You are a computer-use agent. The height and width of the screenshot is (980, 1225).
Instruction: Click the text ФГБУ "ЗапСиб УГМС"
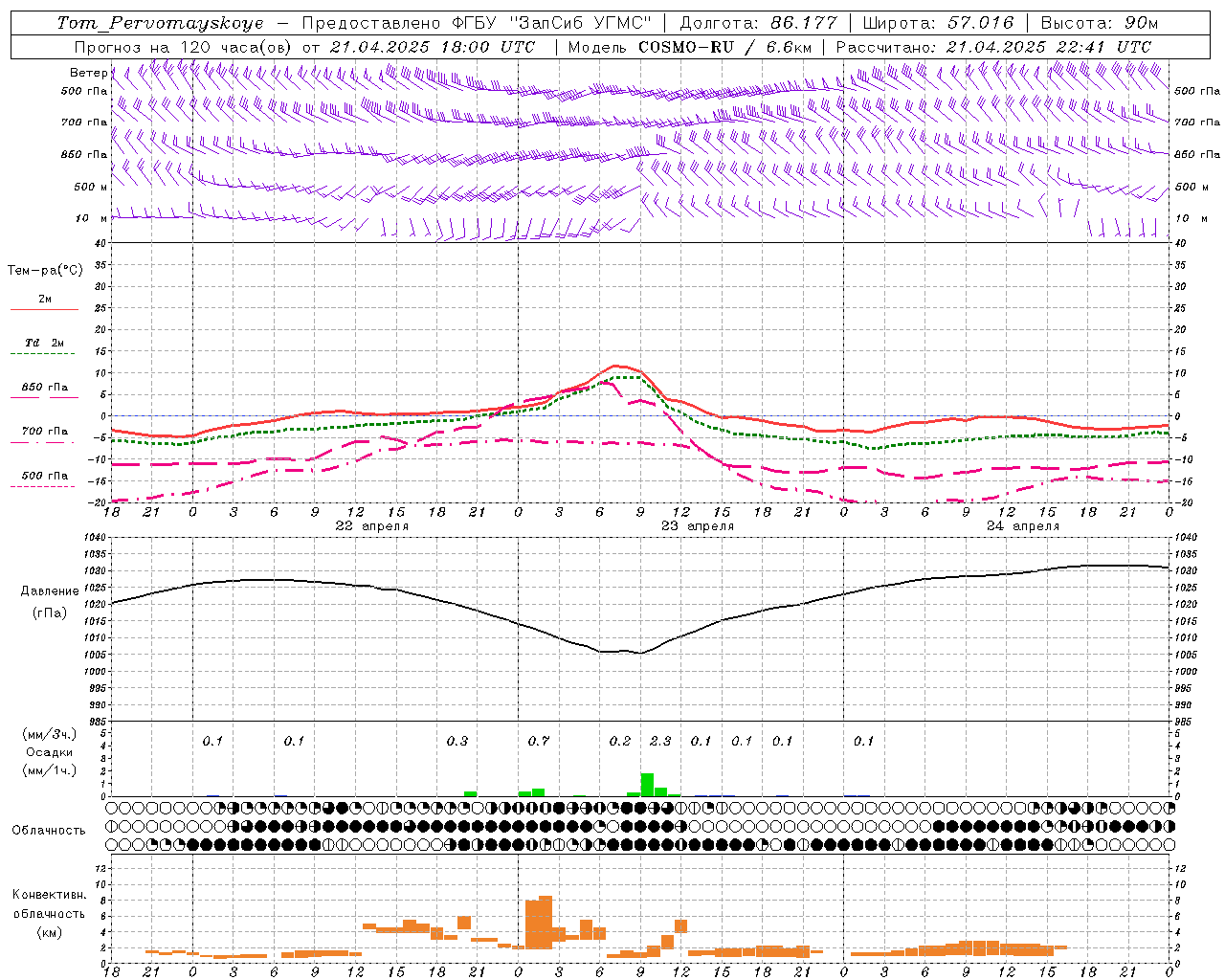tap(553, 23)
